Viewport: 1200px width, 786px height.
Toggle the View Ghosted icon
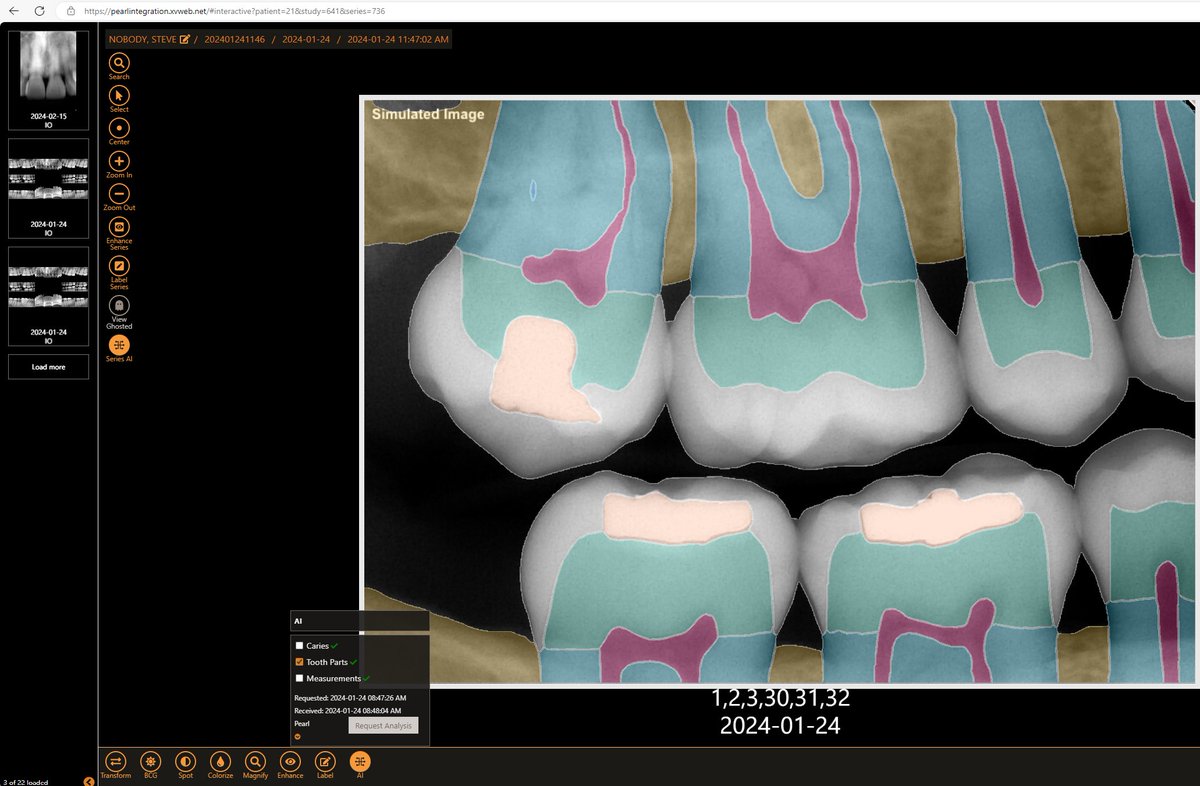pos(119,305)
